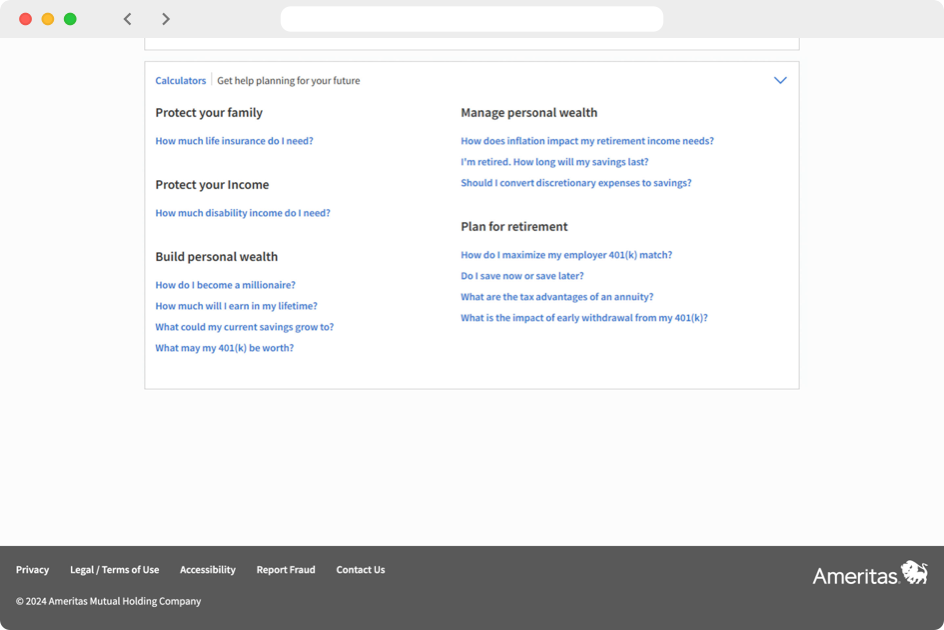The image size is (944, 630).
Task: Open "Do I save now or save later?"
Action: coord(522,275)
